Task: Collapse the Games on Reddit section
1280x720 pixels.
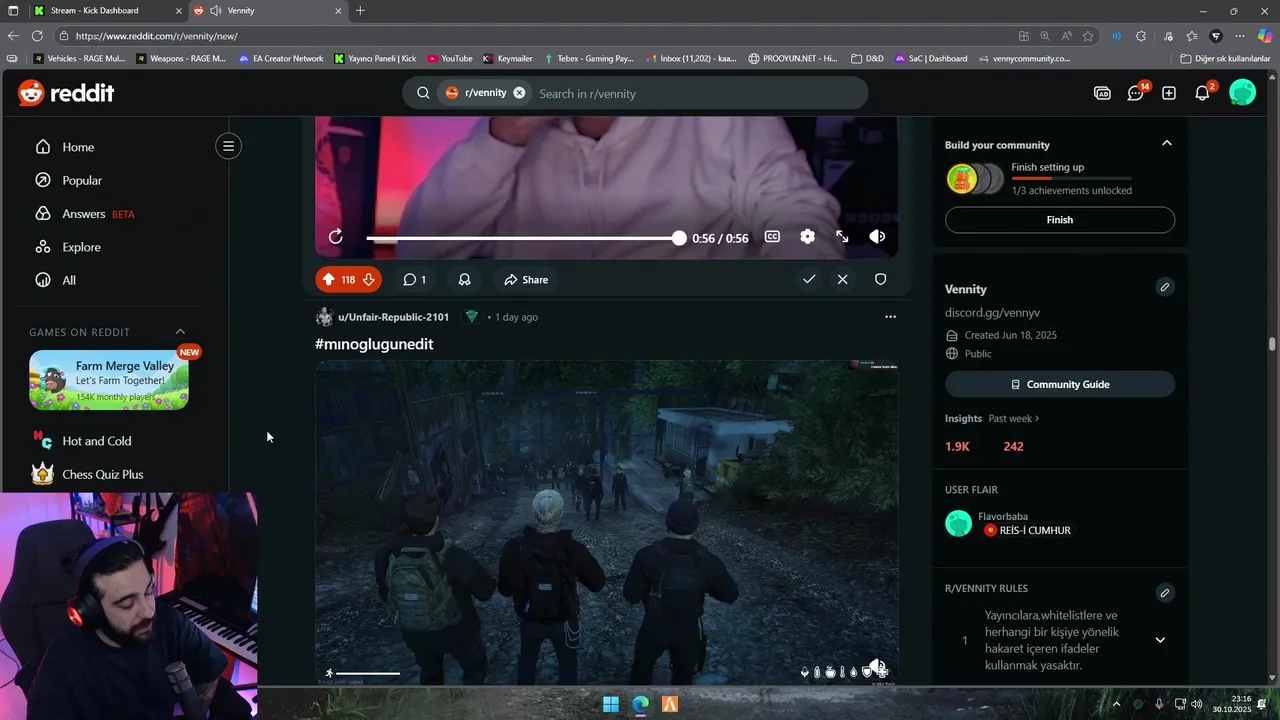Action: [x=180, y=332]
